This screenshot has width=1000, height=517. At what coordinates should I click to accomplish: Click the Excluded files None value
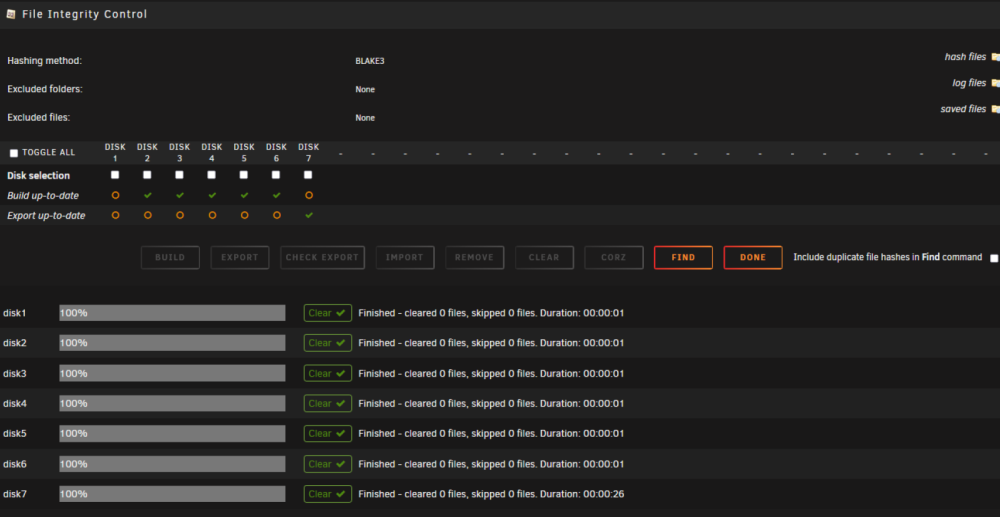(365, 118)
